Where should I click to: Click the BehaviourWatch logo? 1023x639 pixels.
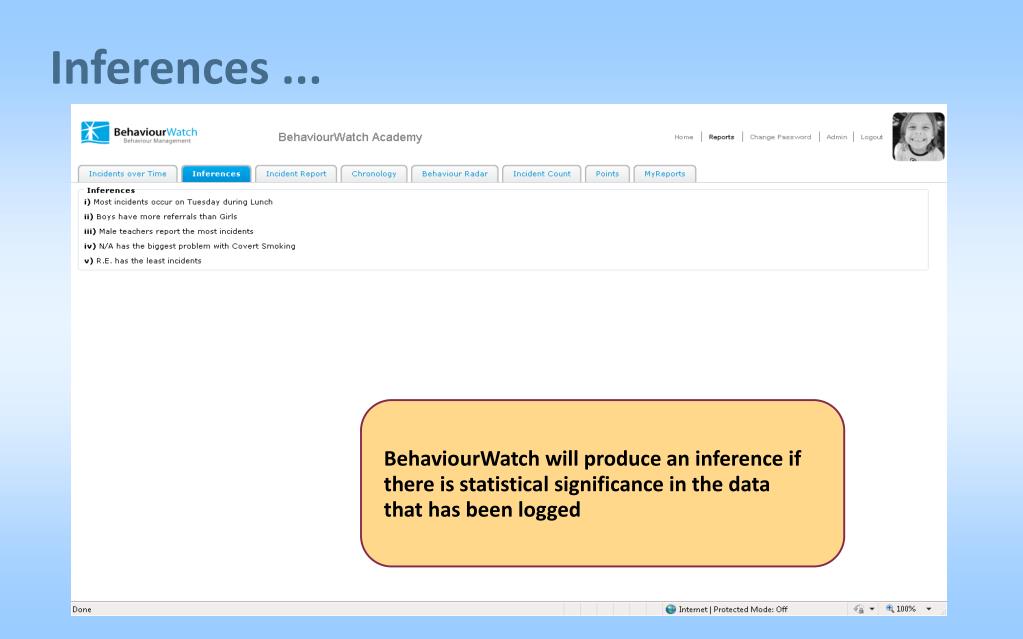(x=139, y=132)
